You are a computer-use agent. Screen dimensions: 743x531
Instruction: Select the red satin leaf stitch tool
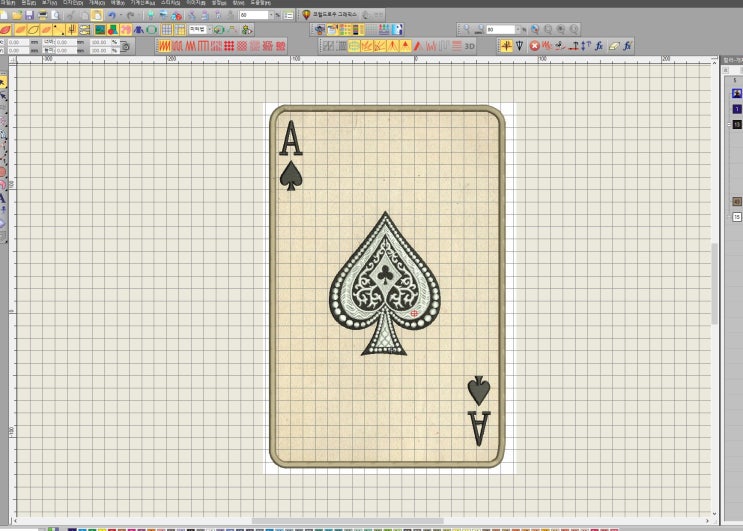coord(6,30)
